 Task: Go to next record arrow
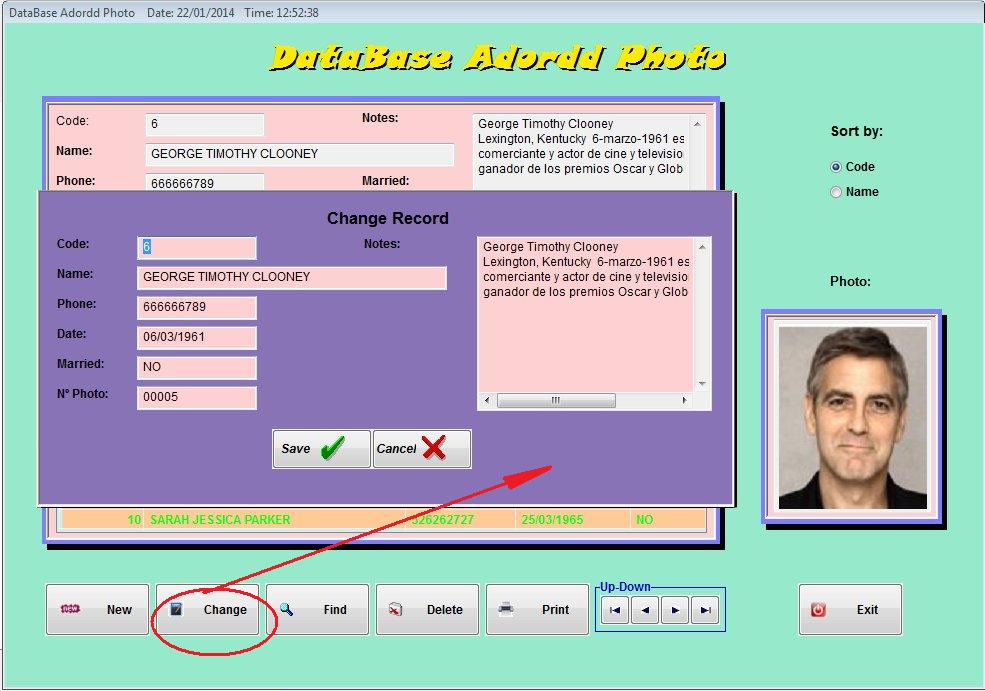point(675,609)
